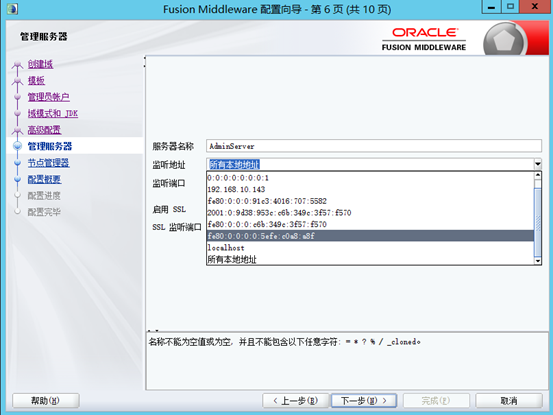The width and height of the screenshot is (553, 415).
Task: Go to the 节点管理器 step
Action: click(x=49, y=163)
